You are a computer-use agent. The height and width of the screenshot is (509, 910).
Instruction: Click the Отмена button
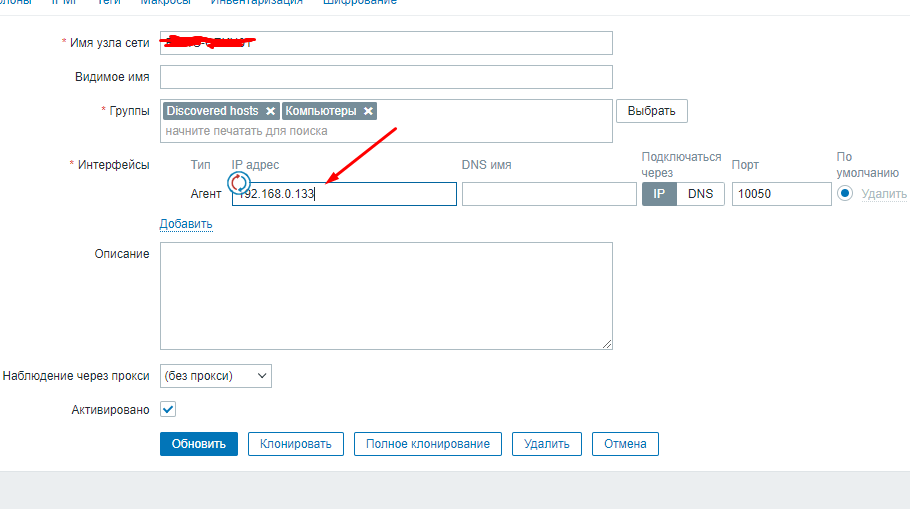[x=625, y=444]
